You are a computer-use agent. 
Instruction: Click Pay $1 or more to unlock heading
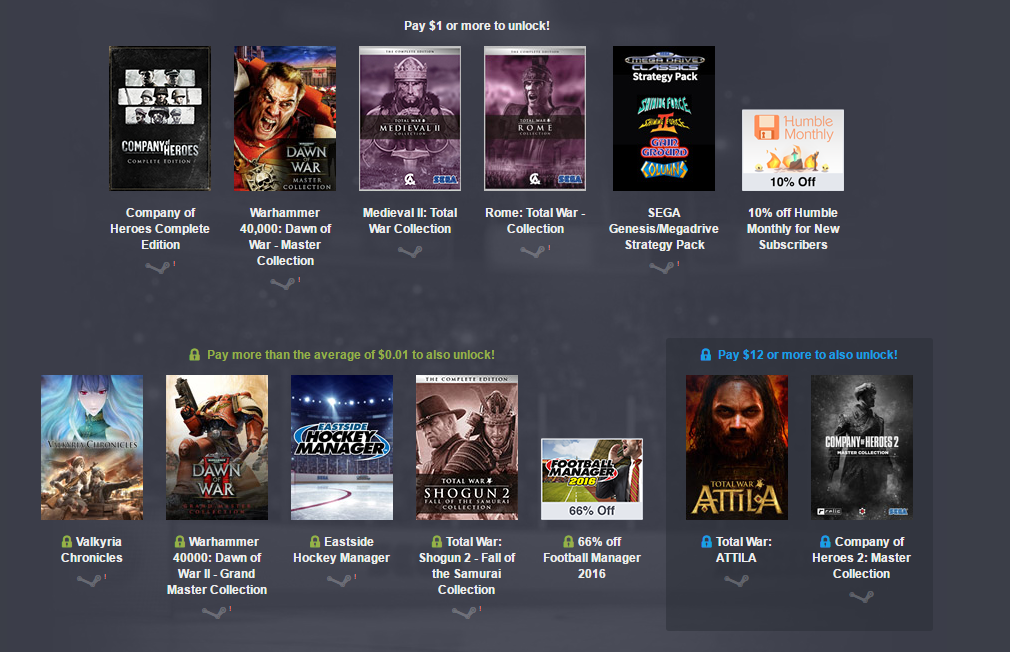tap(477, 26)
